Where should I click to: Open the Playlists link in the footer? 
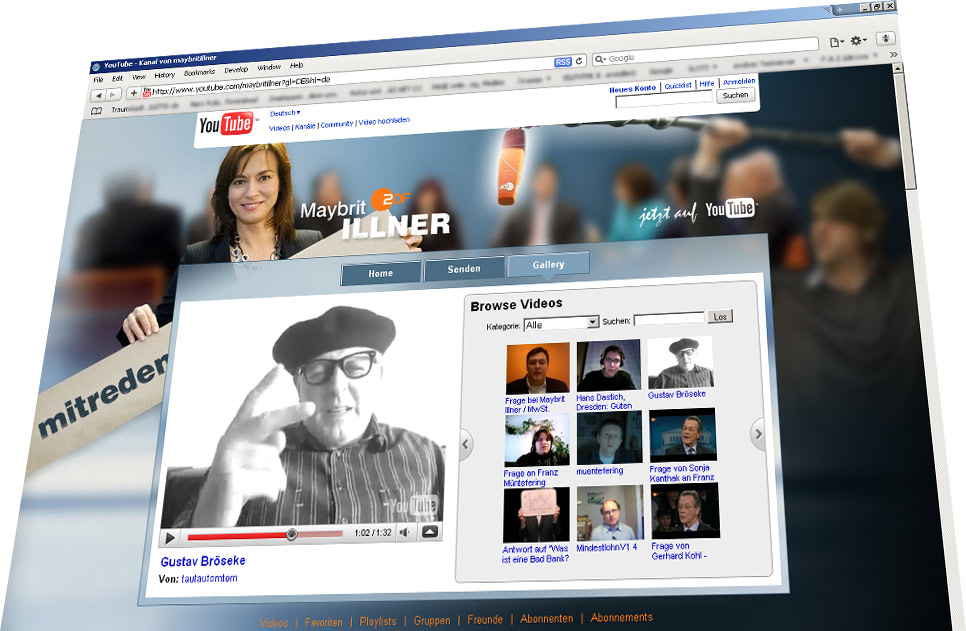[378, 621]
